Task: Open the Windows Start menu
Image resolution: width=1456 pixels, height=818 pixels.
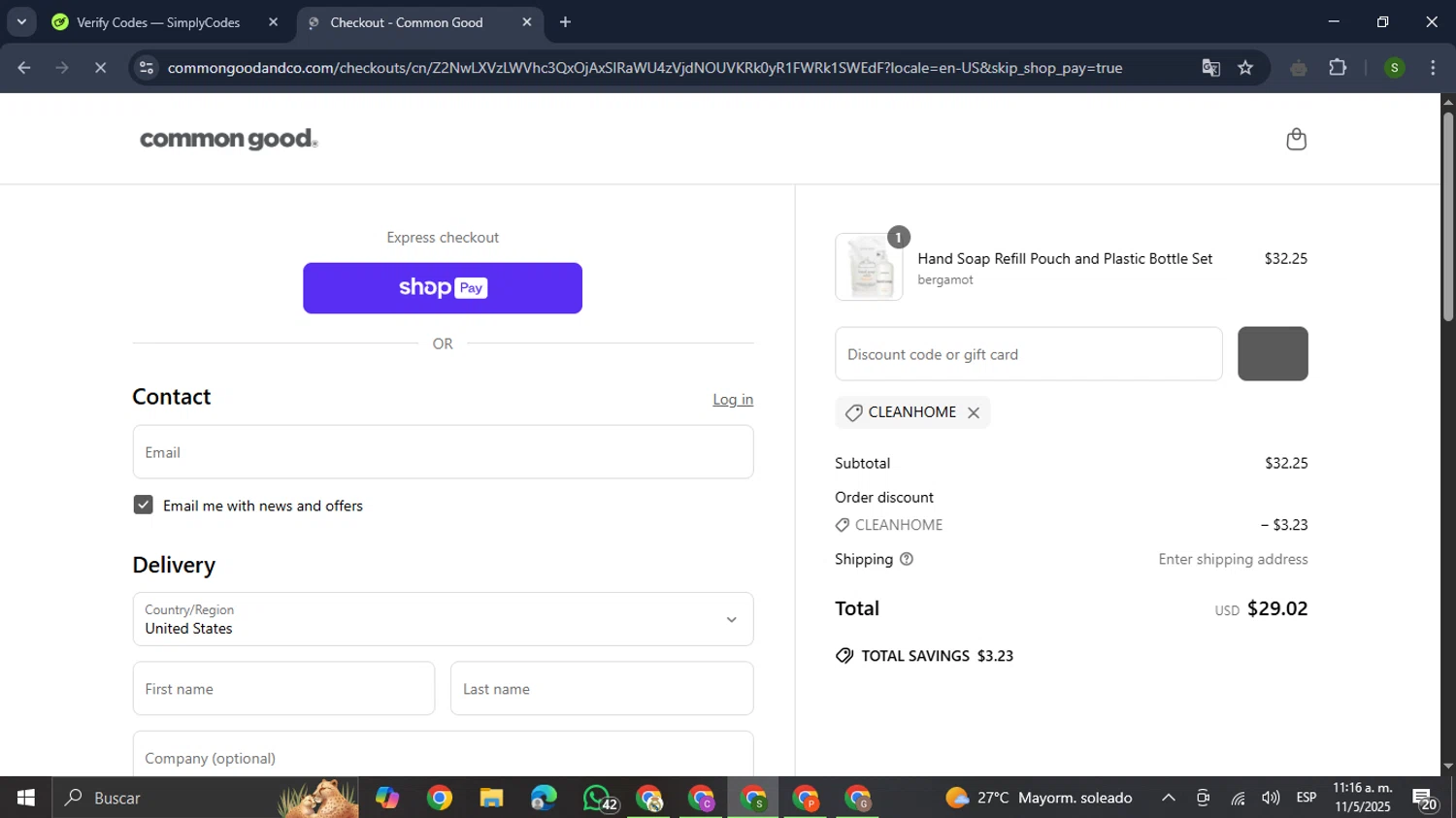Action: pos(26,798)
